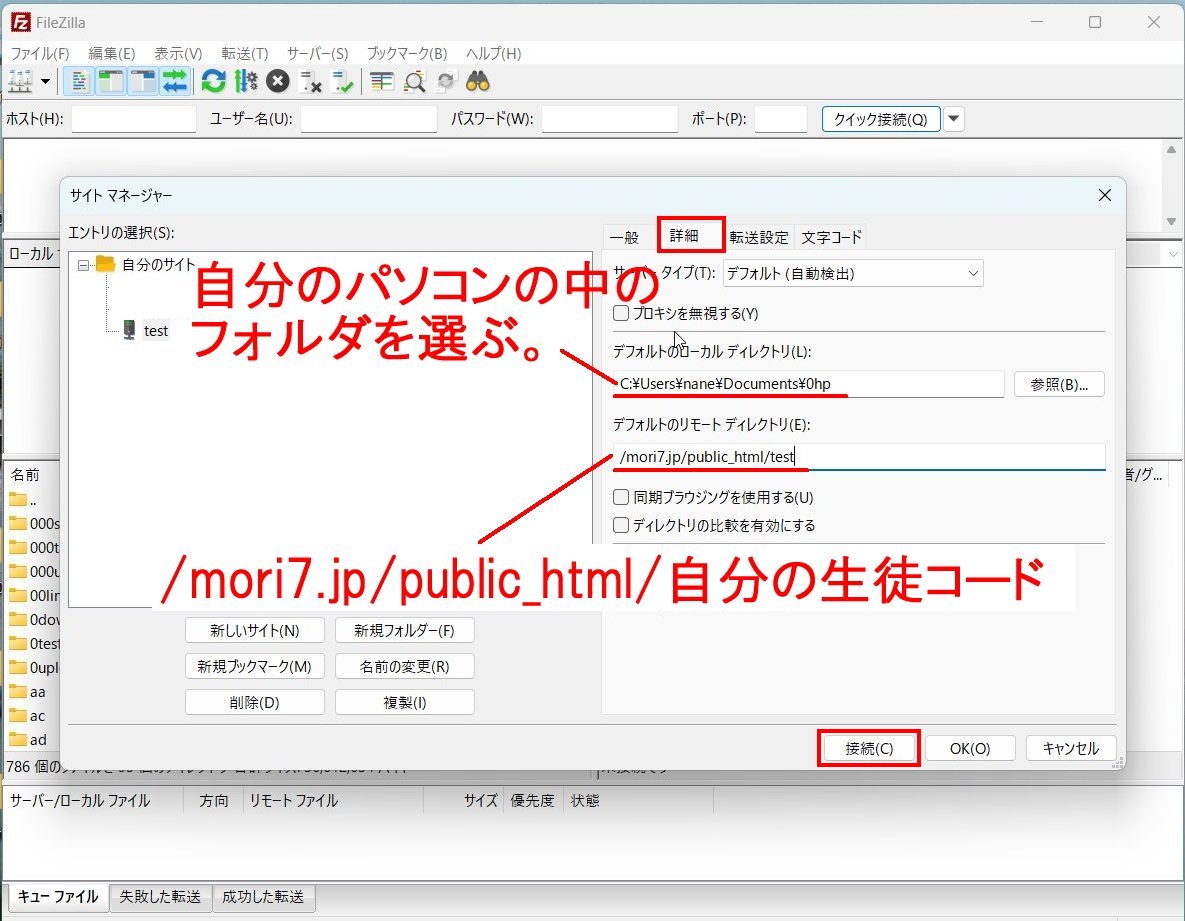1185x921 pixels.
Task: Select the test entry in site tree
Action: click(x=156, y=330)
